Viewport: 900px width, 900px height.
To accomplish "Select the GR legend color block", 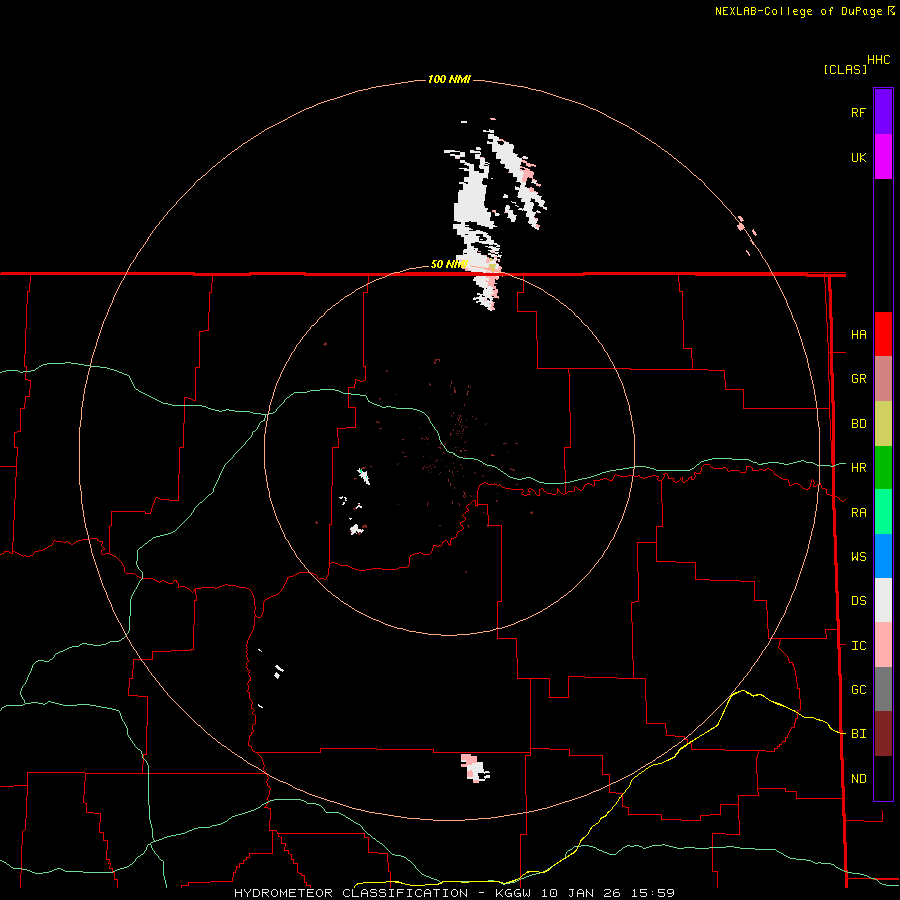I will point(883,379).
